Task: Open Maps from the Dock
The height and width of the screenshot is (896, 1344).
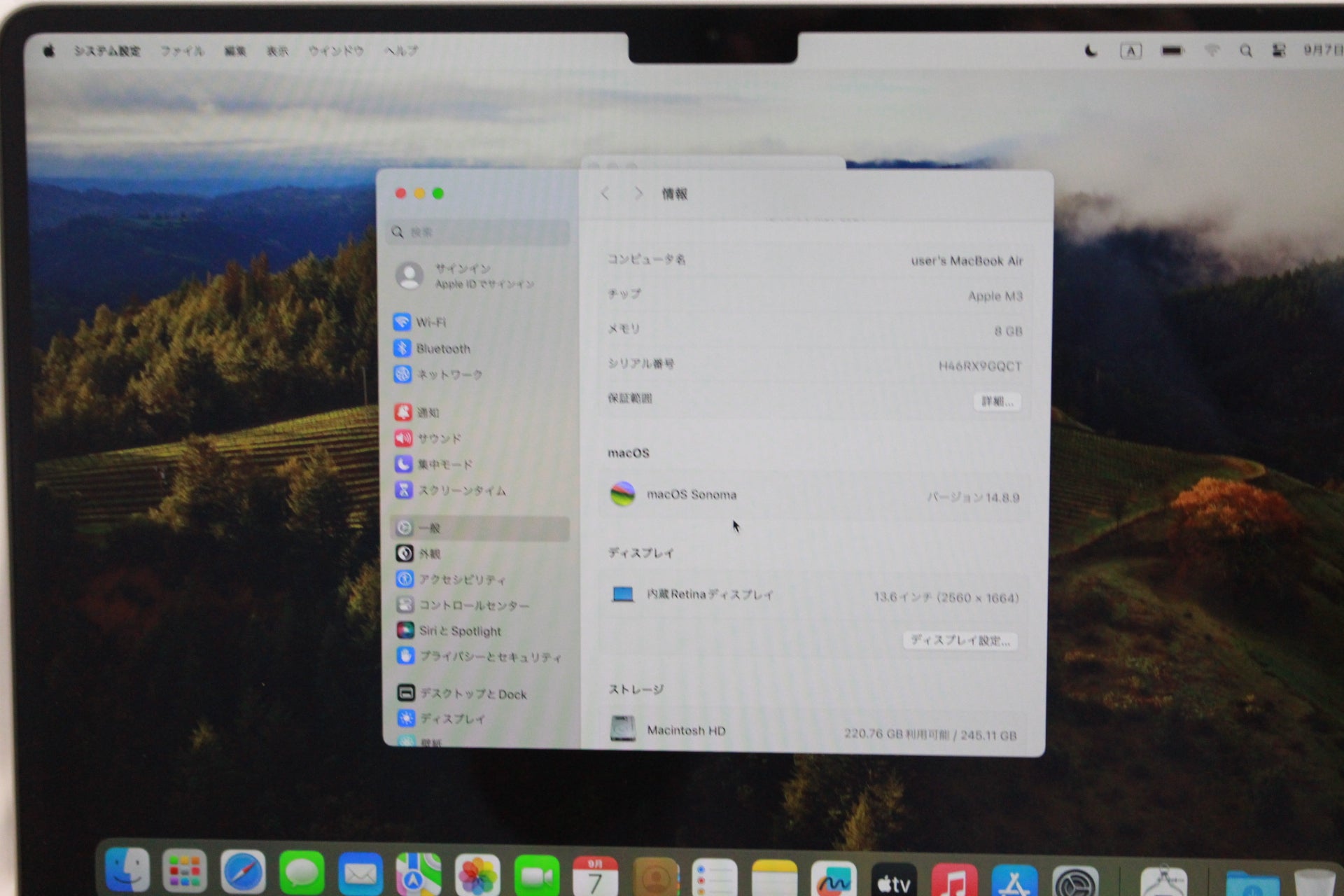Action: (419, 874)
